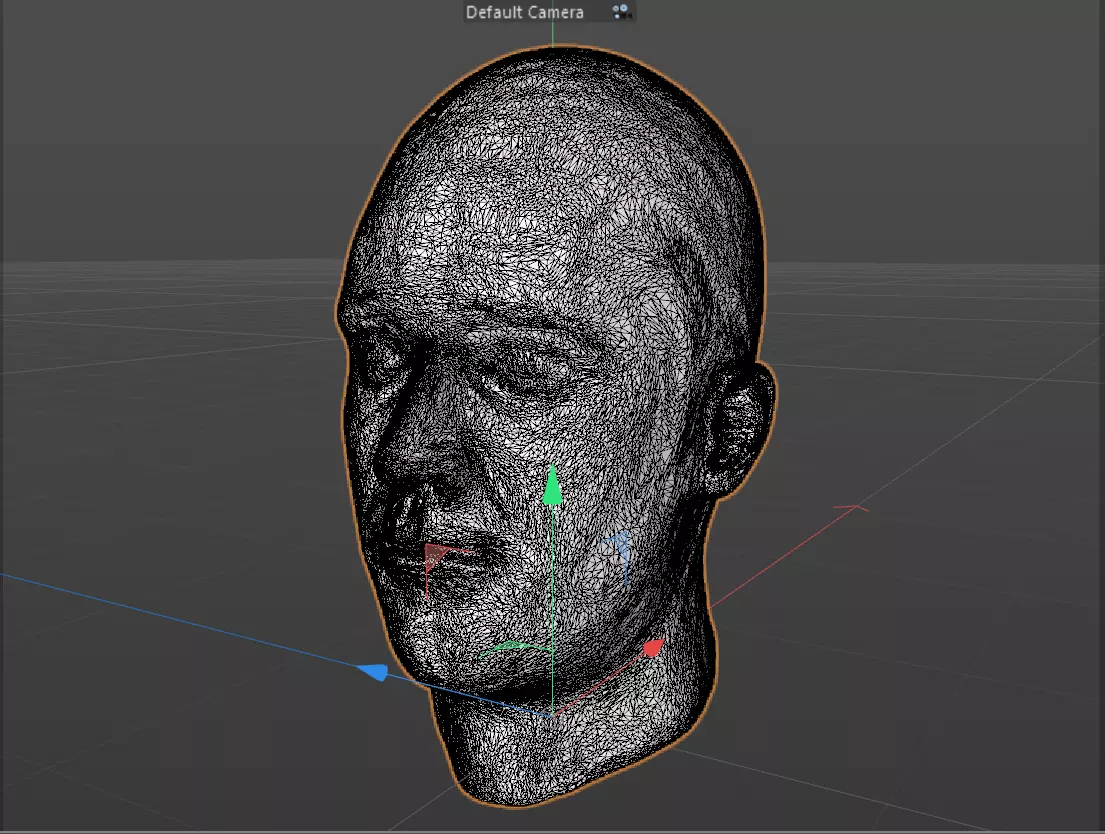Viewport: 1105px width, 834px height.
Task: Select the red plane handle near the mouth
Action: 438,563
